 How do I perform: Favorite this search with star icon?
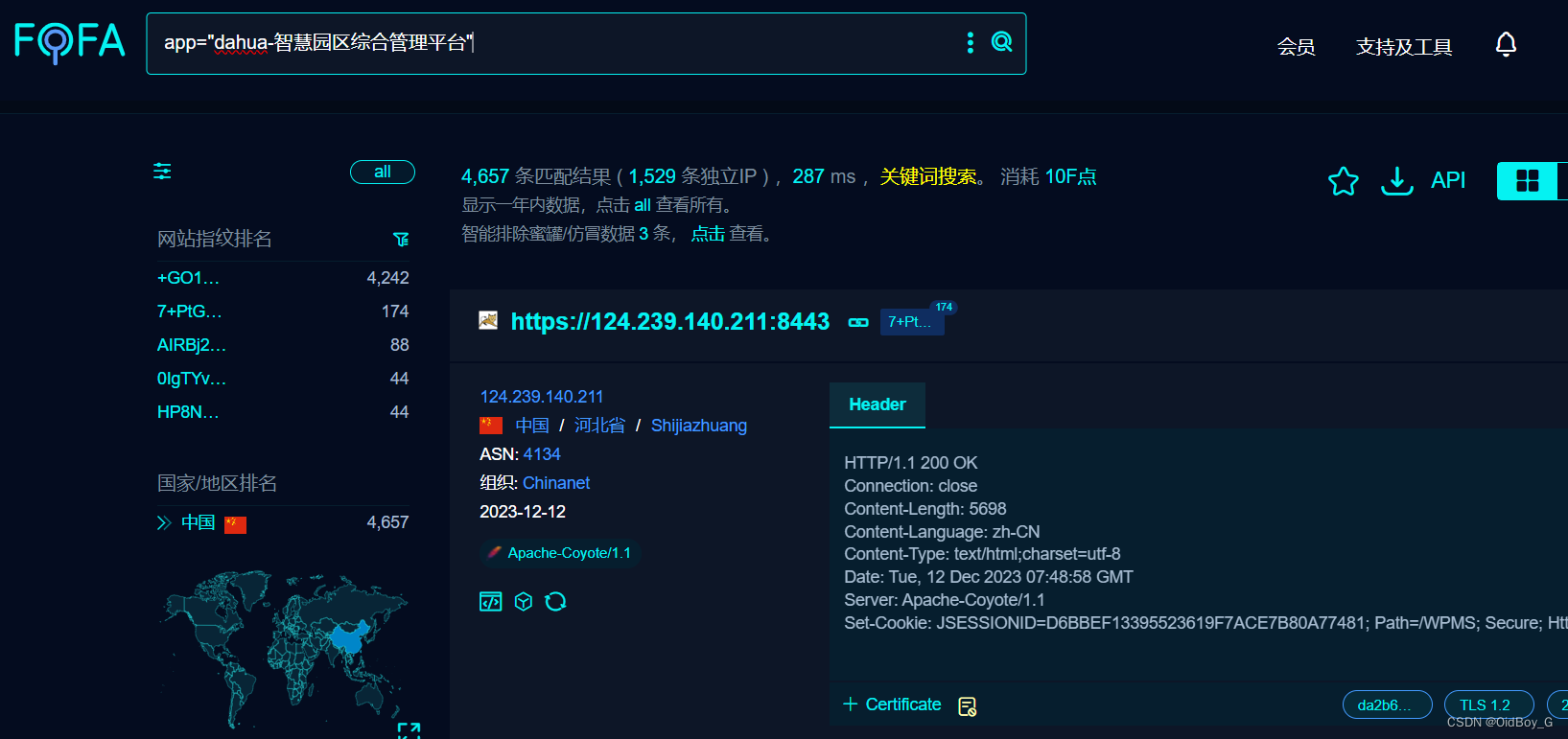1344,180
